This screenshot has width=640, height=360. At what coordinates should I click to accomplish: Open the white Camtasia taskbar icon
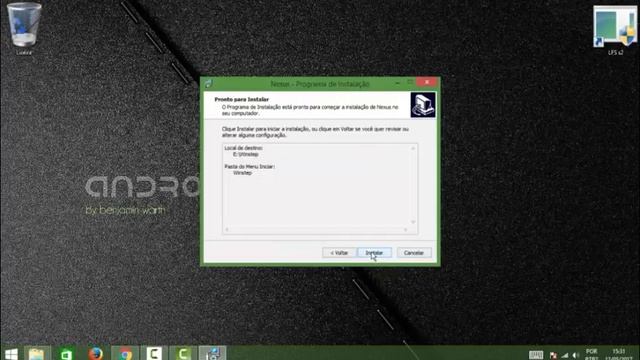(x=154, y=354)
